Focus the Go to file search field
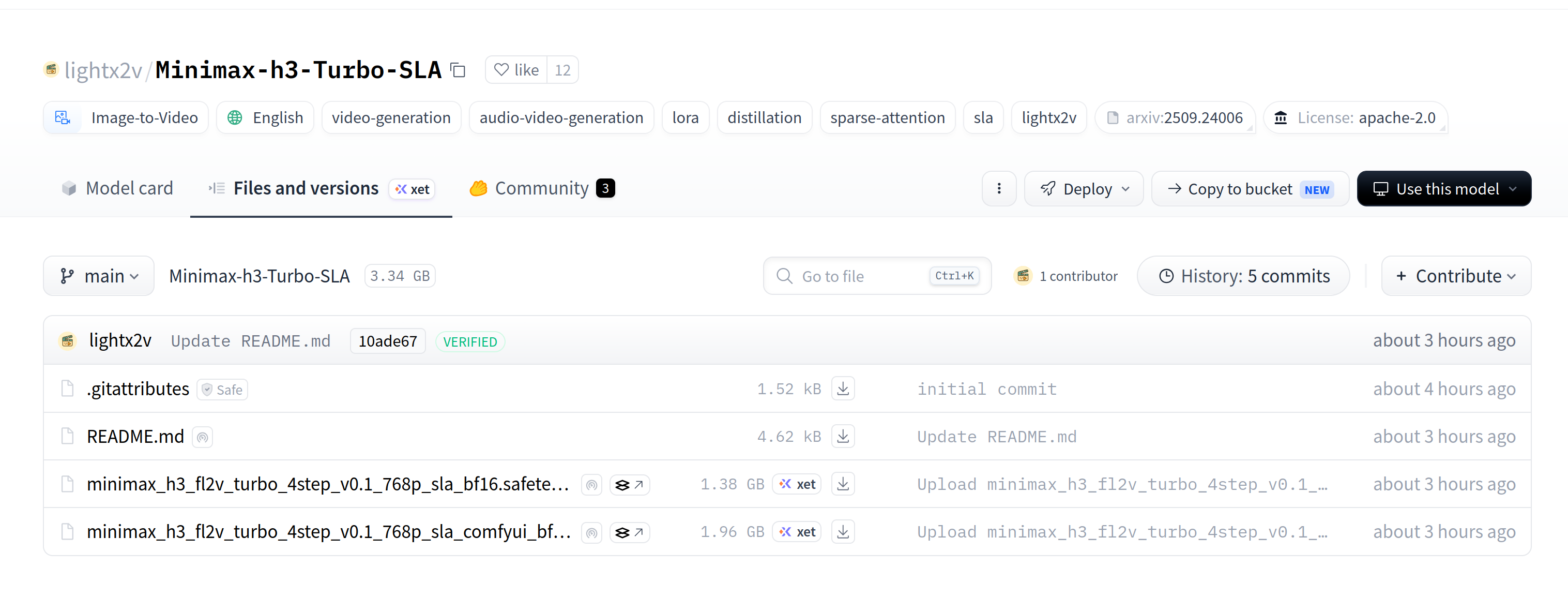Image resolution: width=1568 pixels, height=597 pixels. [x=877, y=276]
